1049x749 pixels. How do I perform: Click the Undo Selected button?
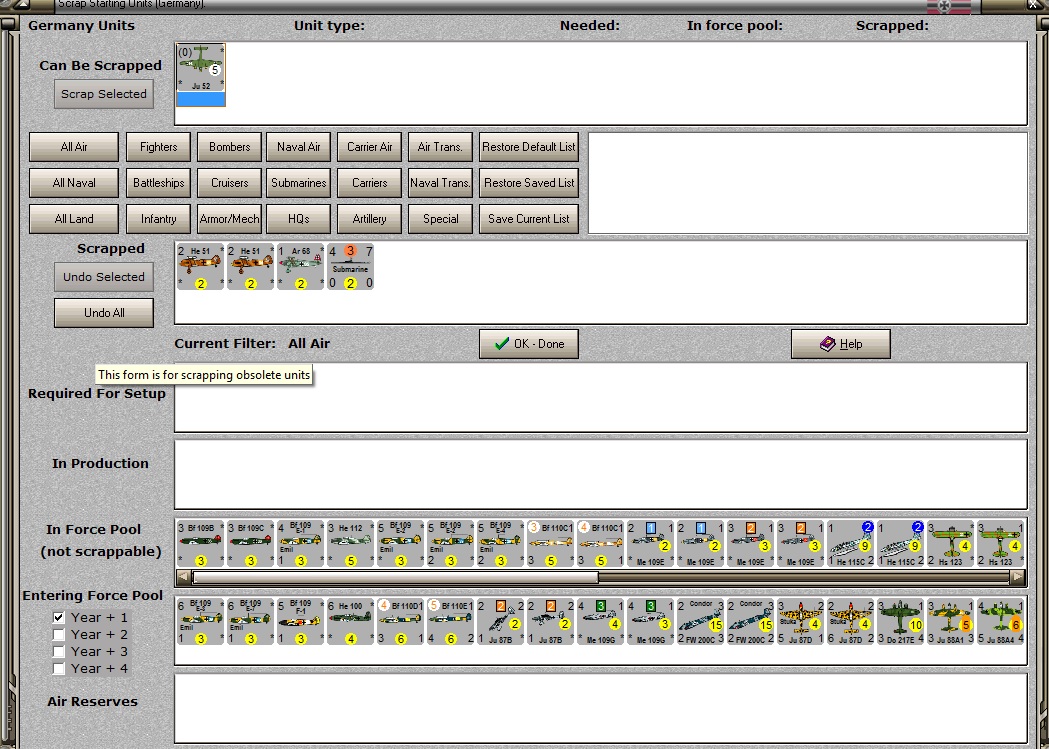(x=104, y=277)
